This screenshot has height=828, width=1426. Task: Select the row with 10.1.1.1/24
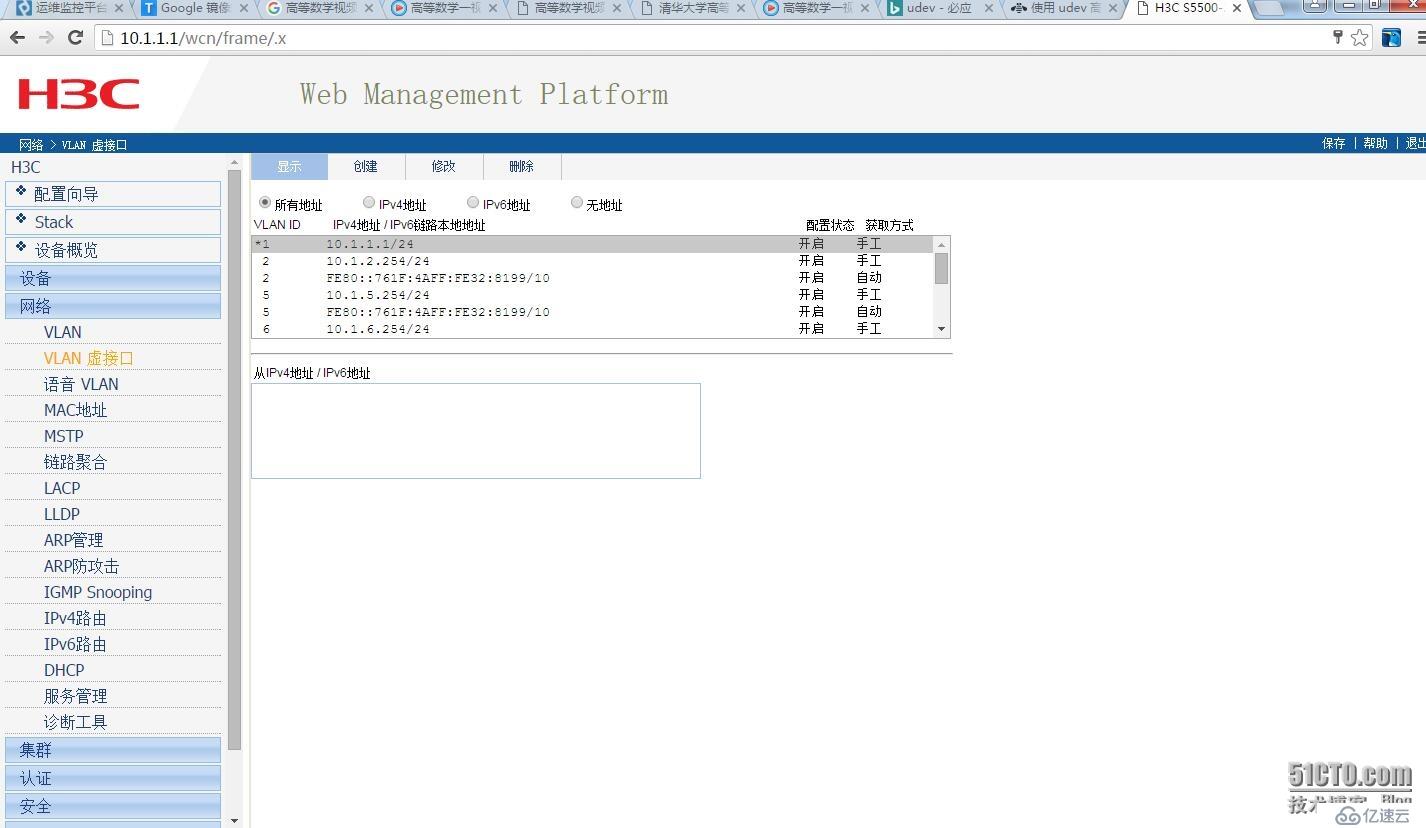(x=592, y=244)
